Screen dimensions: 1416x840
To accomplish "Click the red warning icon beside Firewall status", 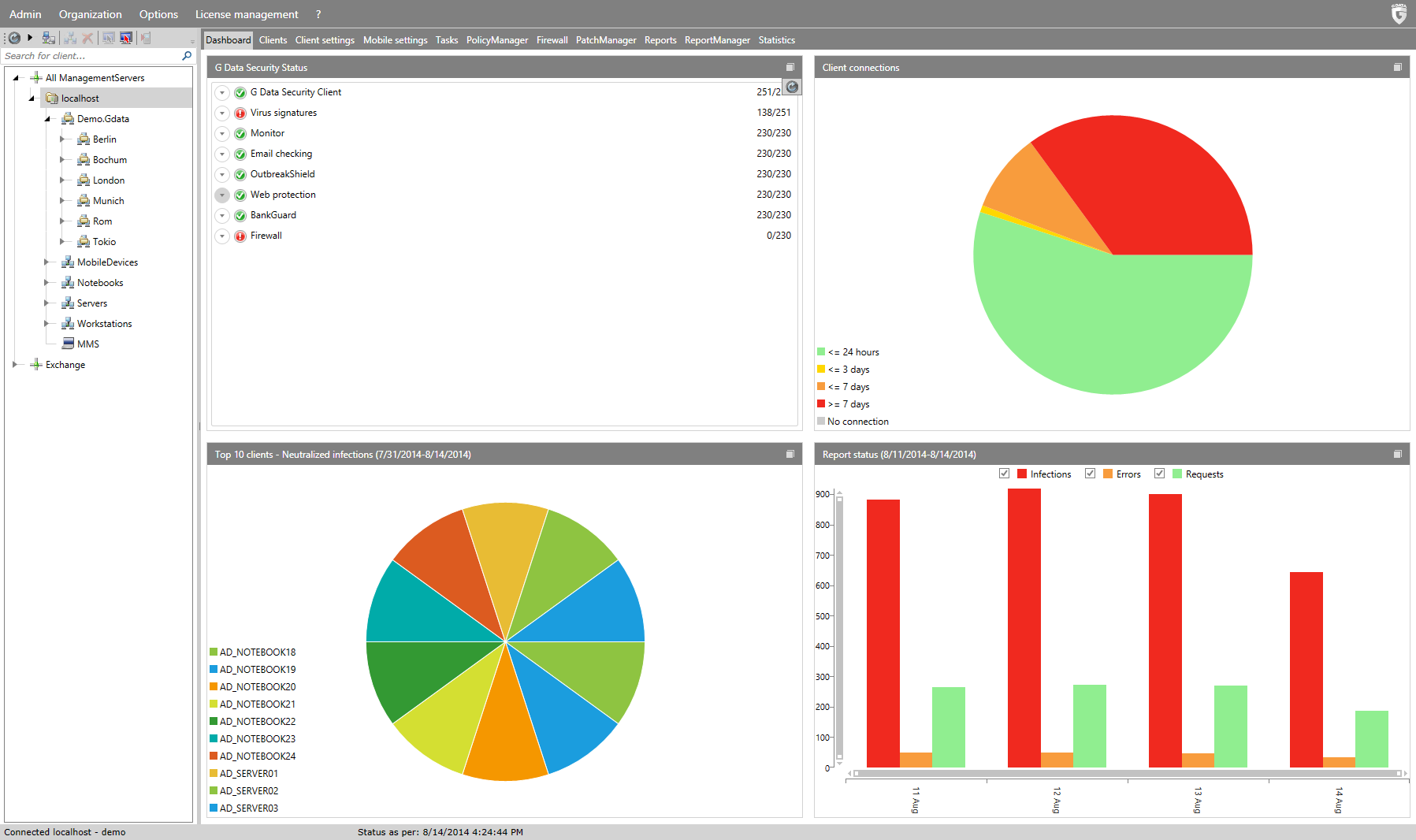I will coord(240,236).
